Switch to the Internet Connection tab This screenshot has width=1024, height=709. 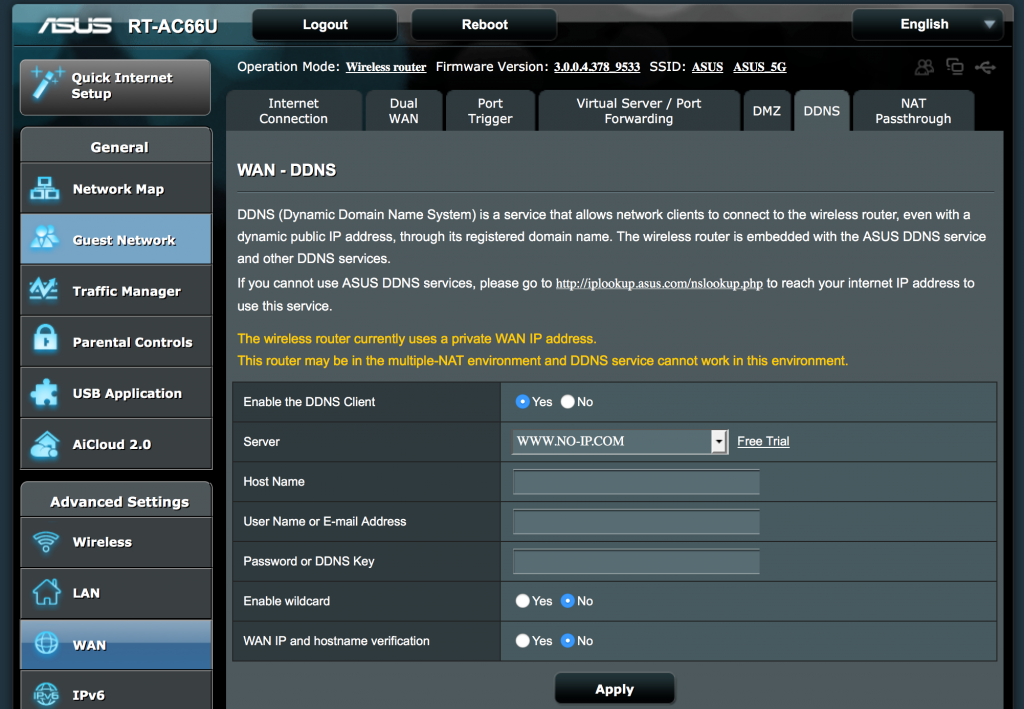(x=293, y=111)
